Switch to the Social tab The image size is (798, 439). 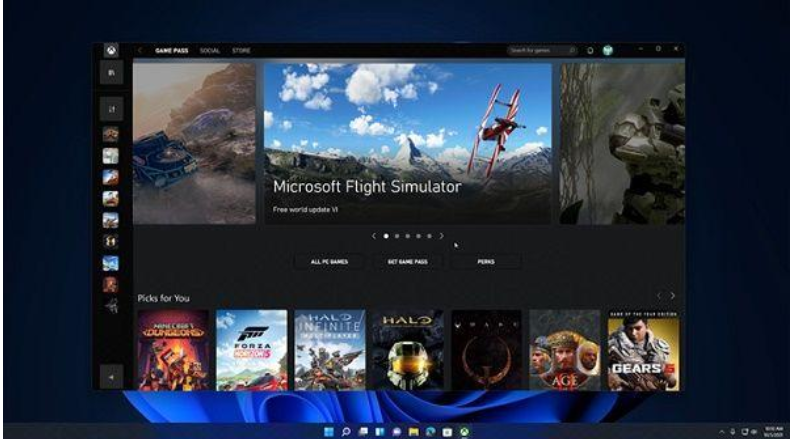pos(209,50)
